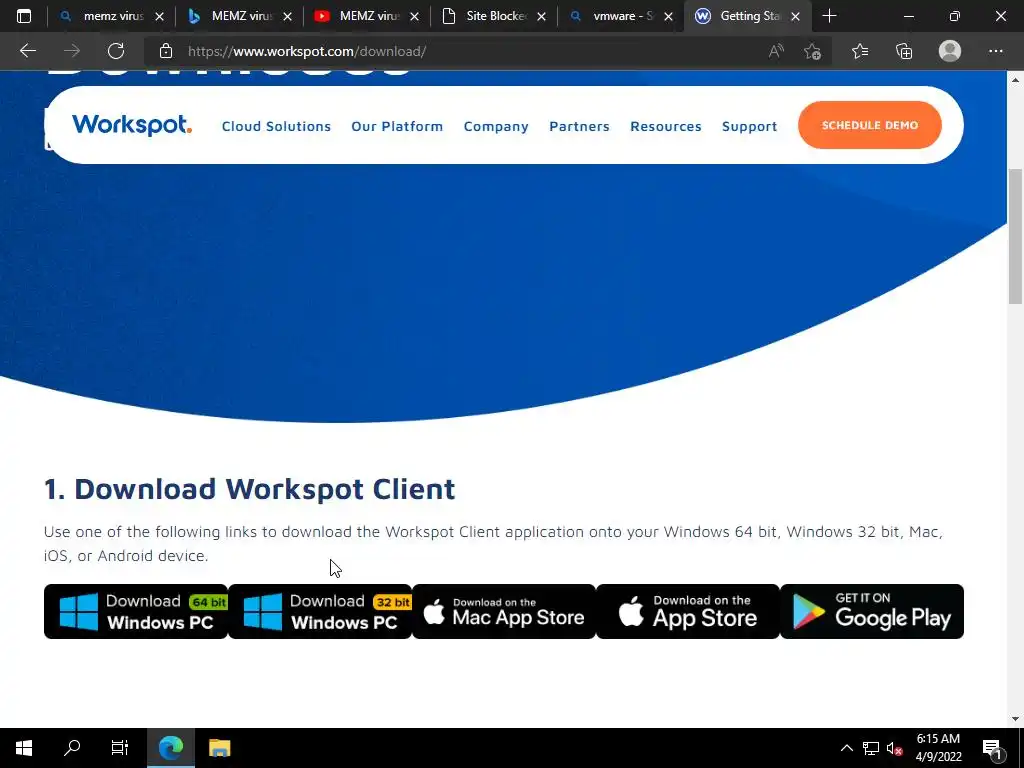Open the Favorites list
This screenshot has height=768, width=1024.
[x=860, y=51]
